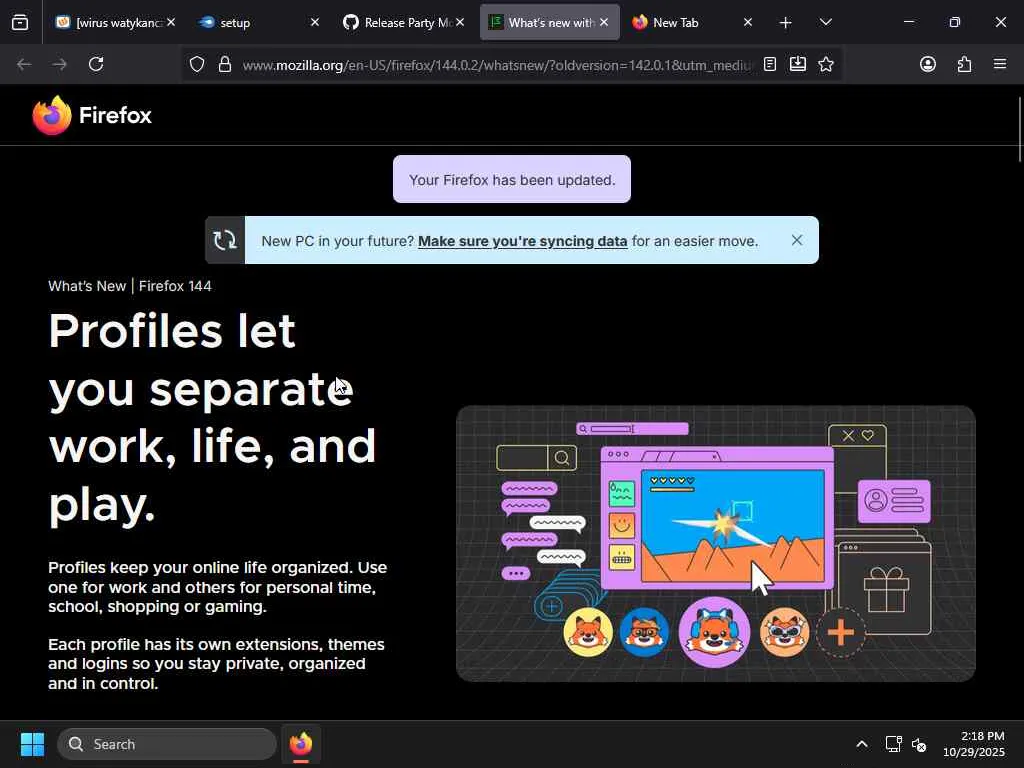Open the clock showing 2:18 PM
The image size is (1024, 768).
[x=973, y=744]
